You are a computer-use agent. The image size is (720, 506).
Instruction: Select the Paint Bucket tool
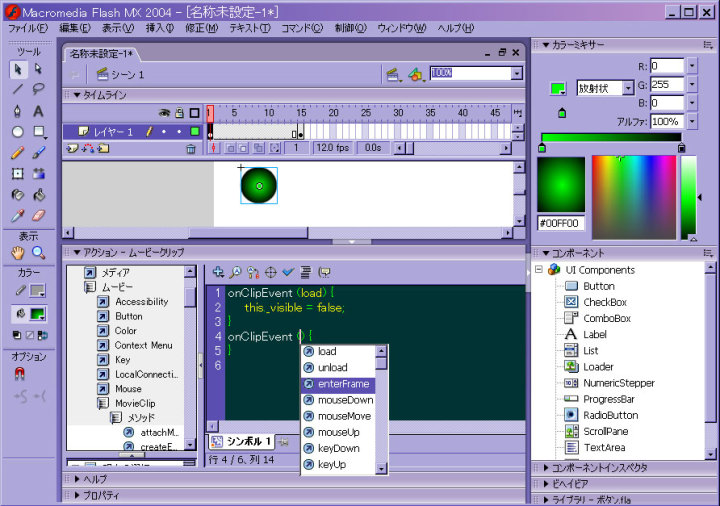(x=39, y=195)
